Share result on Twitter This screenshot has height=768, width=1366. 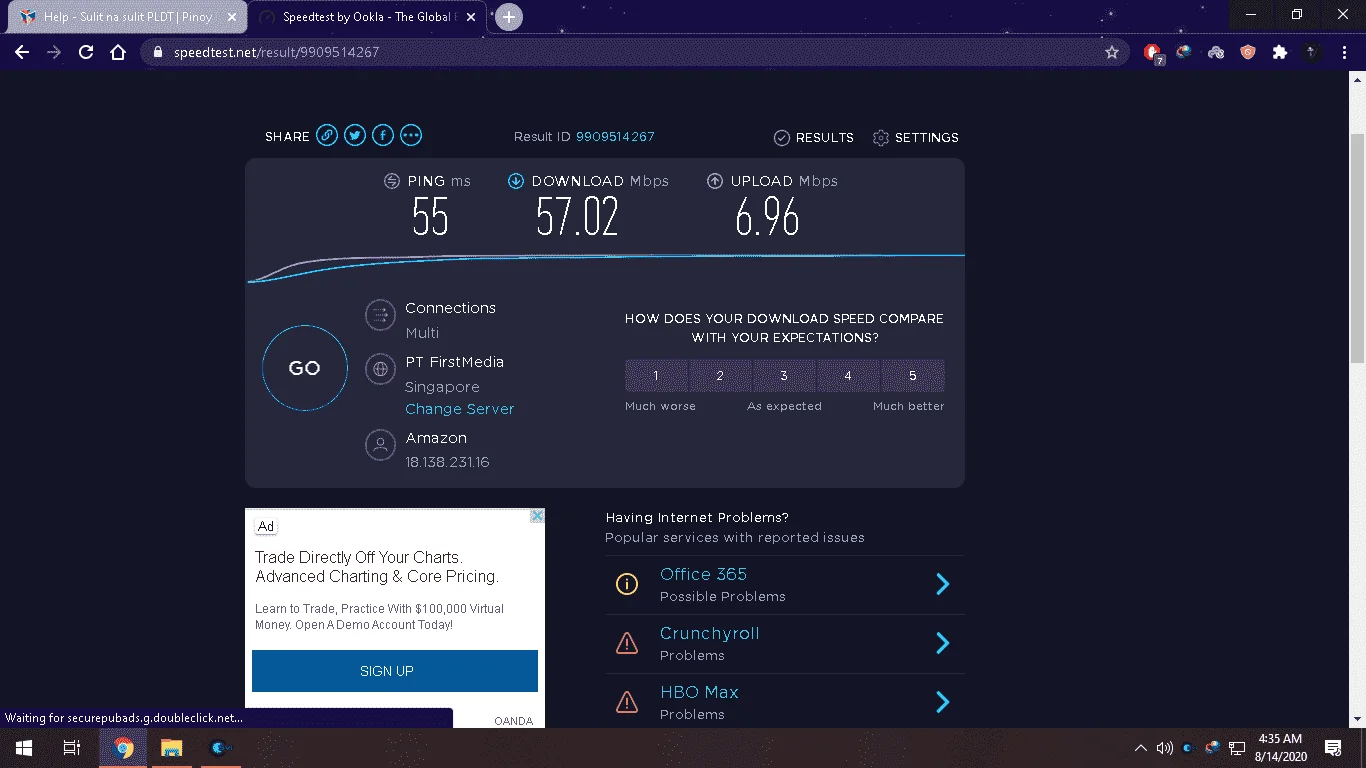tap(355, 136)
